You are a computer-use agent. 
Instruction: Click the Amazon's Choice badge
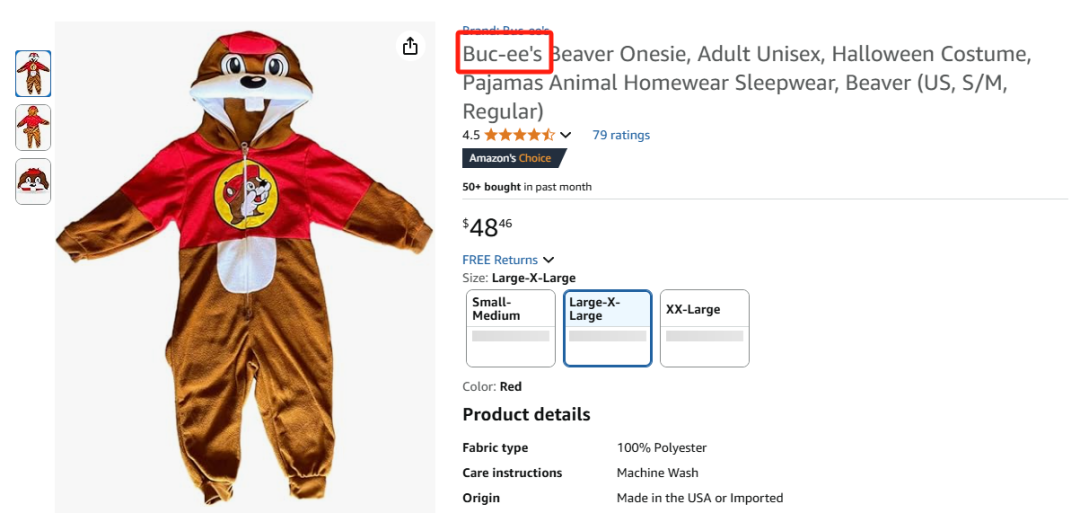pos(513,158)
